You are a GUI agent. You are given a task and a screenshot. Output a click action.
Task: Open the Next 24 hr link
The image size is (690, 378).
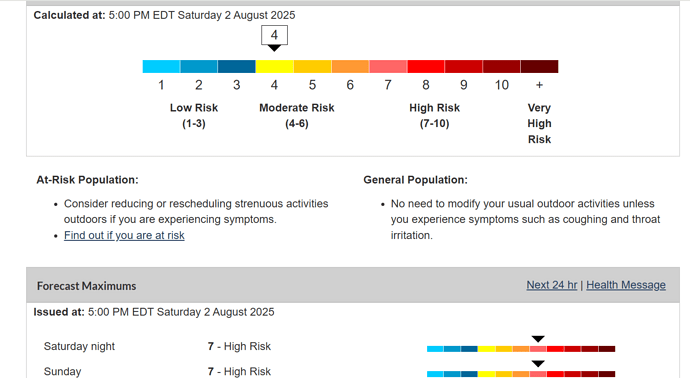click(x=552, y=285)
